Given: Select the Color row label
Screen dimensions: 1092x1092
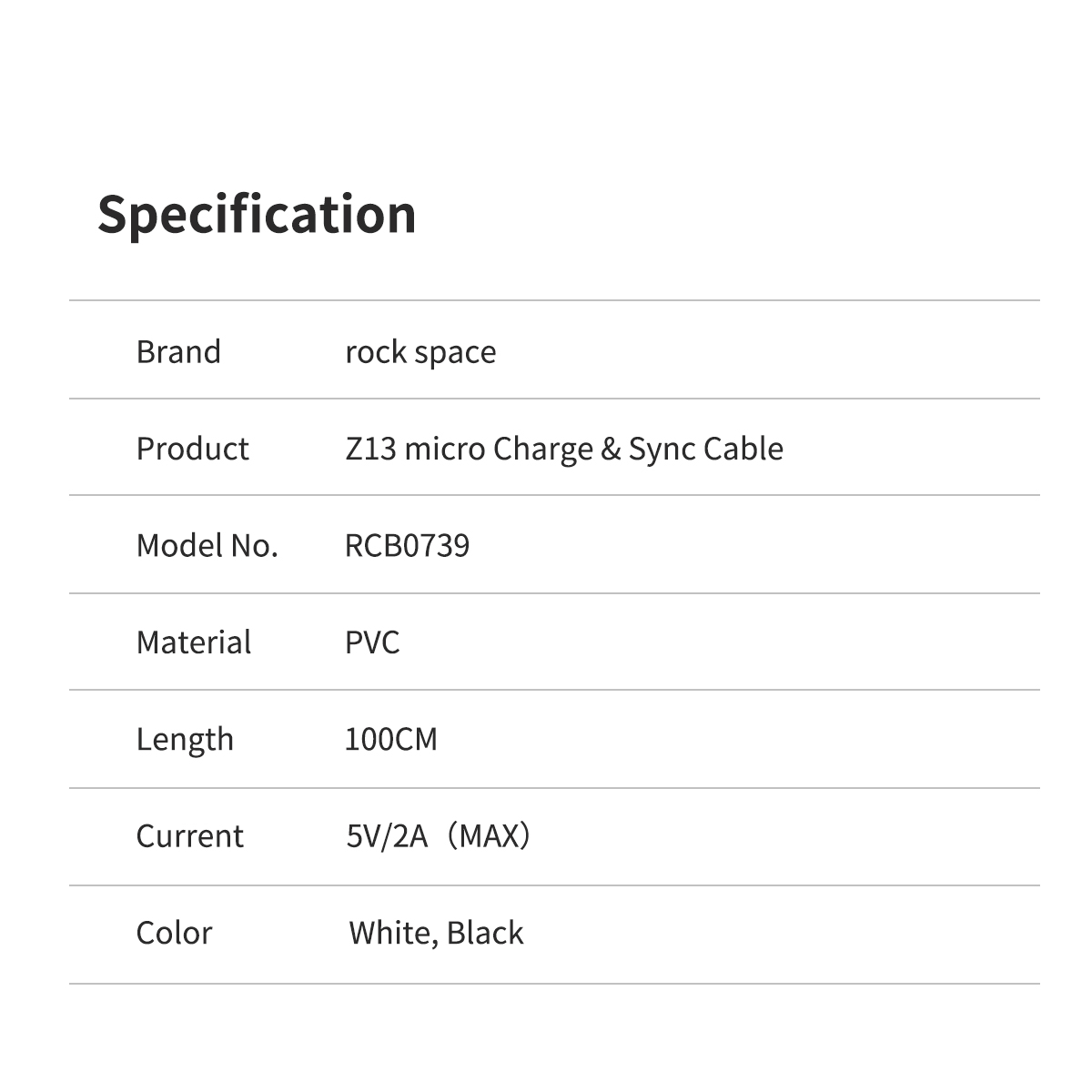Looking at the screenshot, I should [174, 933].
